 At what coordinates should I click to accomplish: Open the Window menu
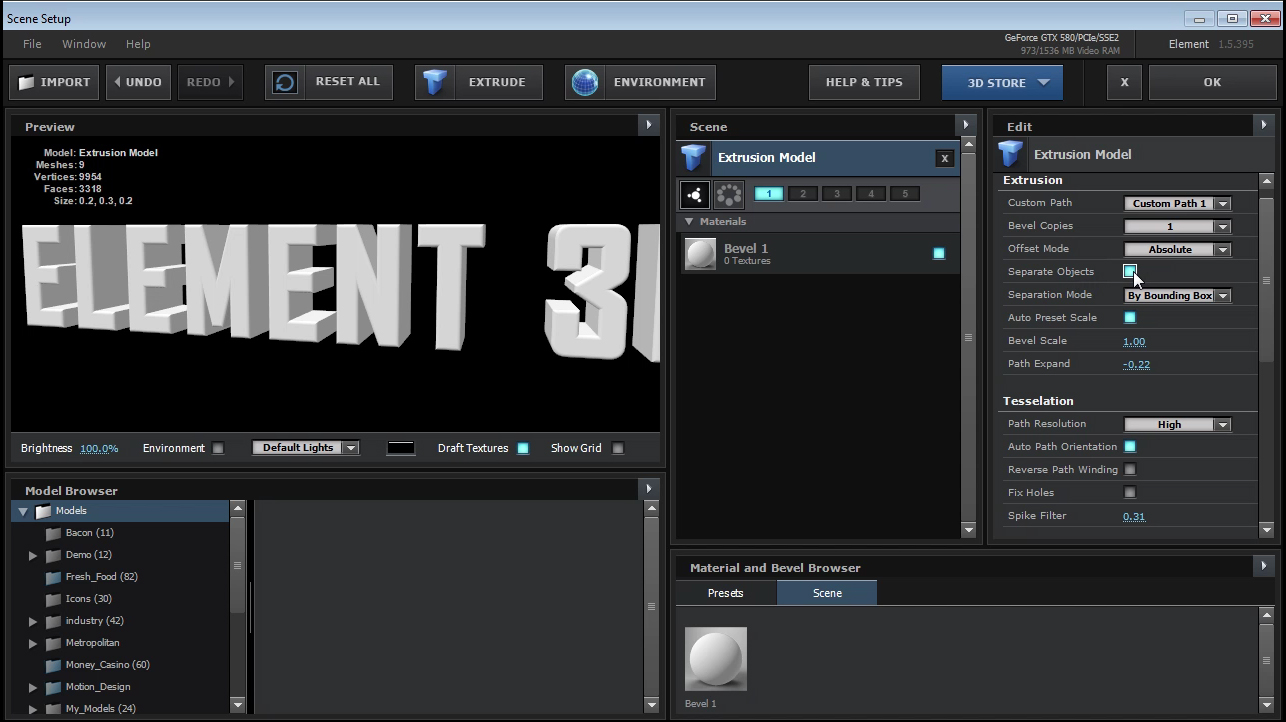tap(84, 44)
